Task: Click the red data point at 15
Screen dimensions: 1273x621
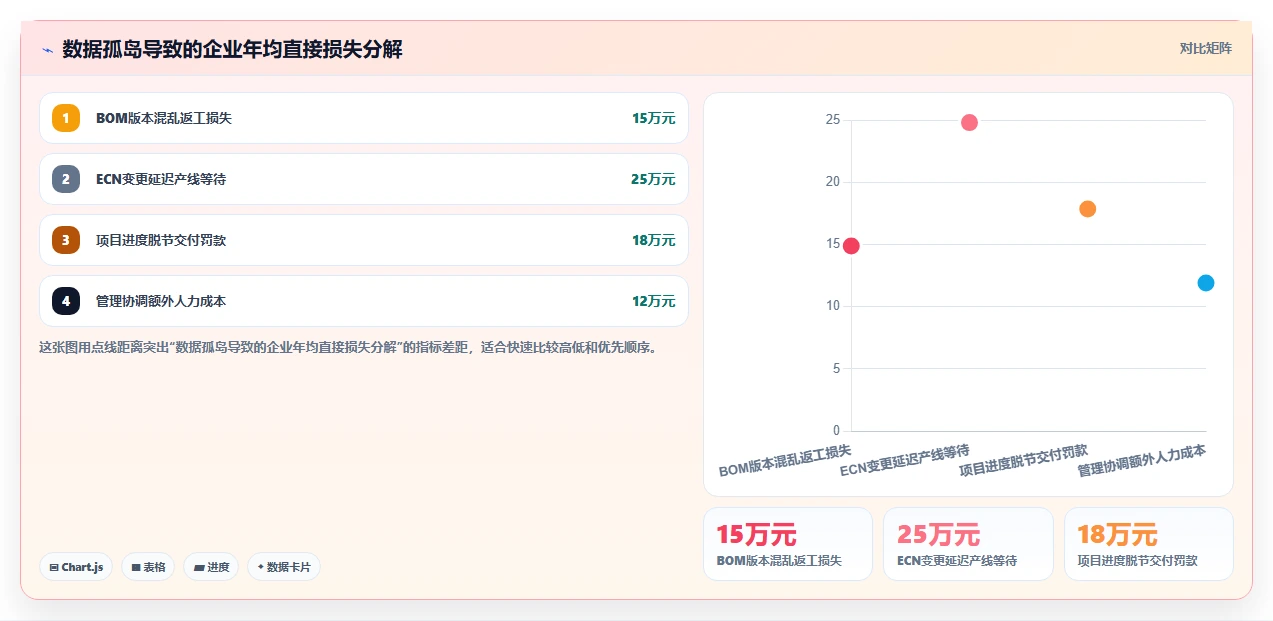Action: pos(851,246)
